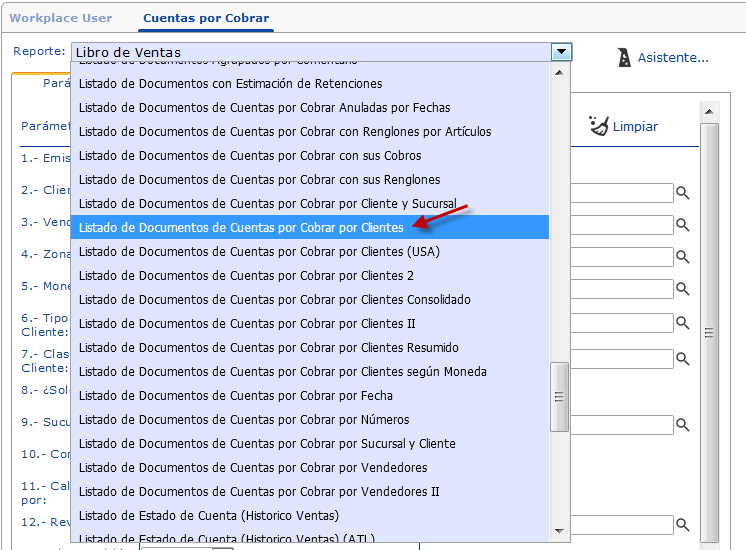Select Listado de Documentos por Clientes
This screenshot has height=550, width=746.
click(x=241, y=228)
